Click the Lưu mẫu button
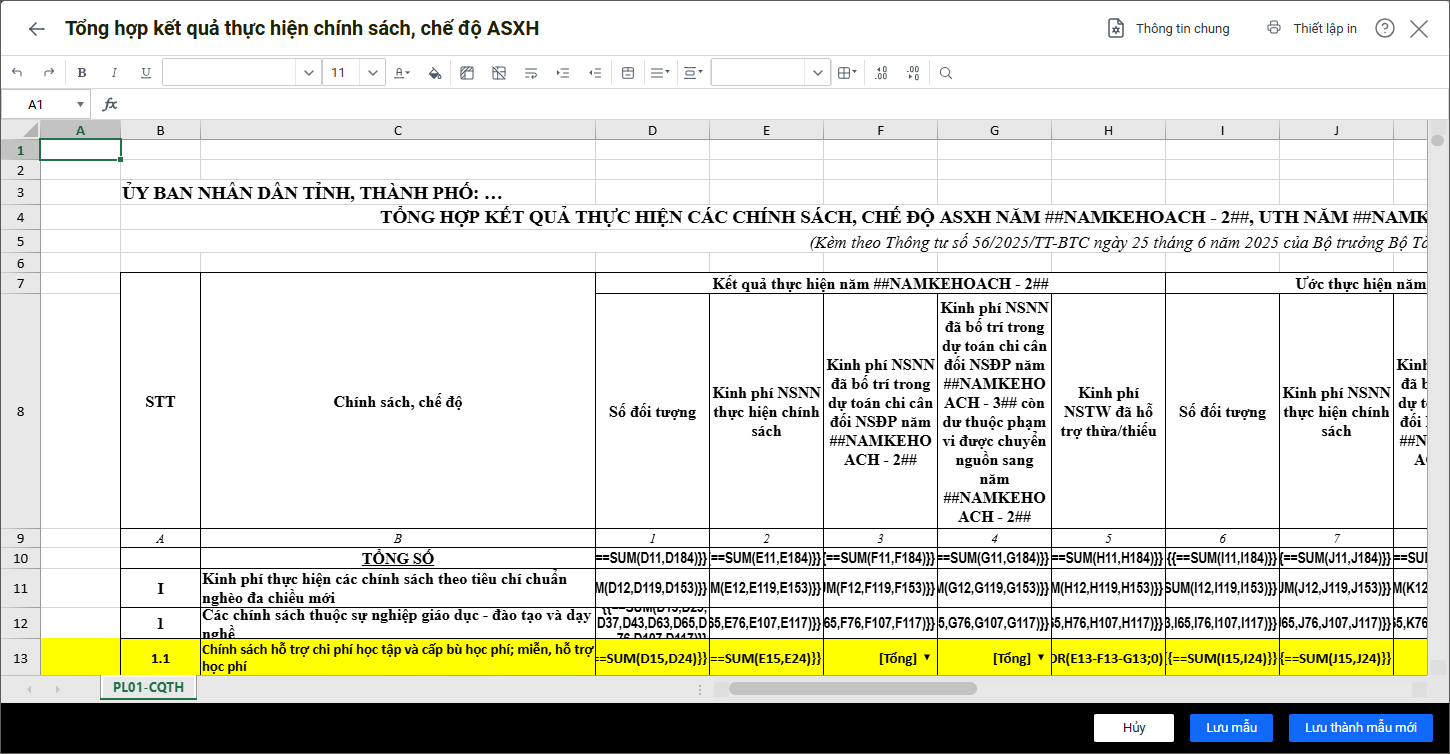1450x754 pixels. (1230, 727)
